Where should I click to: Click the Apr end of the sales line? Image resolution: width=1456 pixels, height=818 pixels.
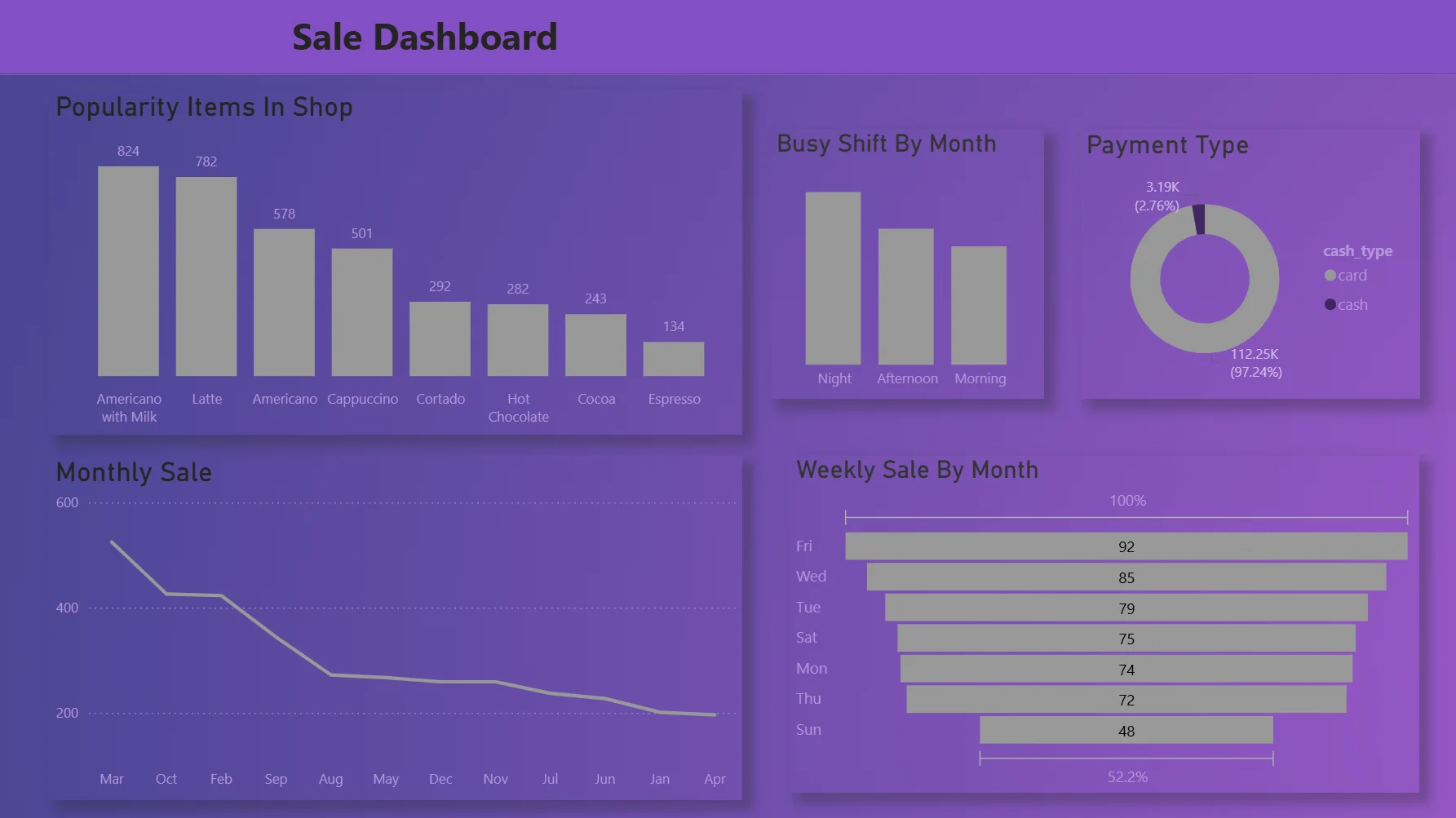click(715, 714)
